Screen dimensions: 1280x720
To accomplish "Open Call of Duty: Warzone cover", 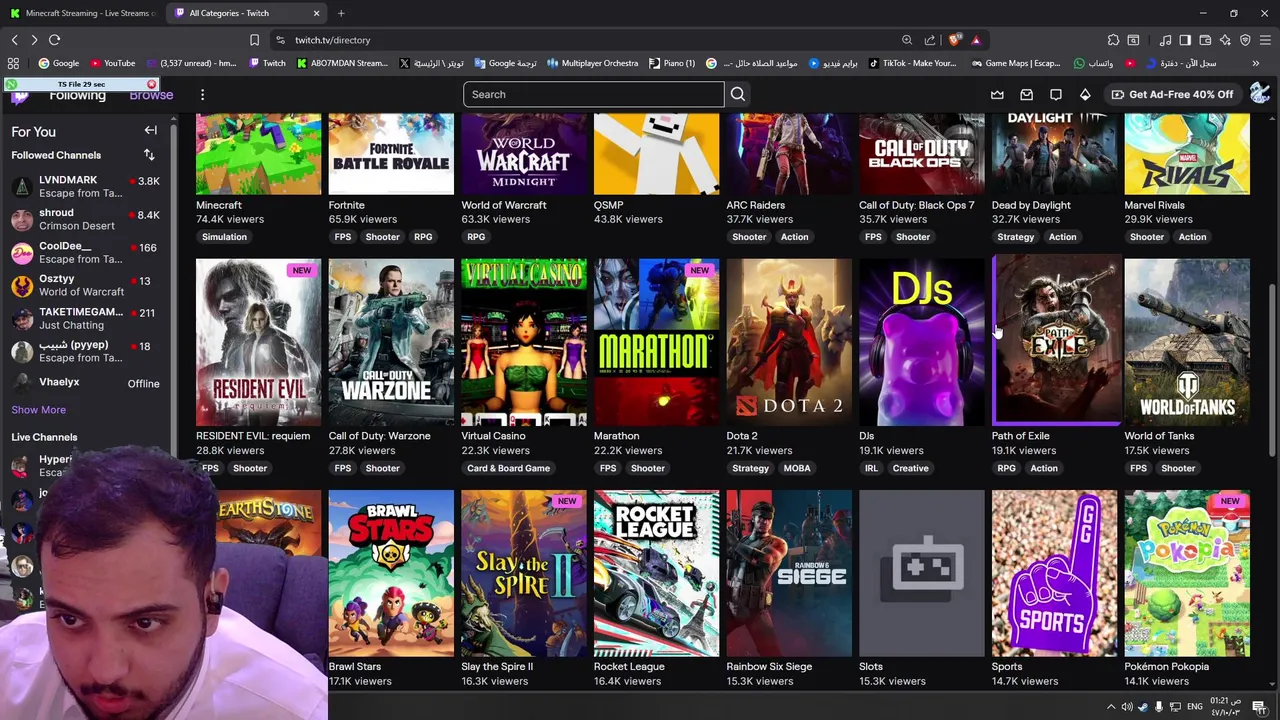I will [391, 342].
